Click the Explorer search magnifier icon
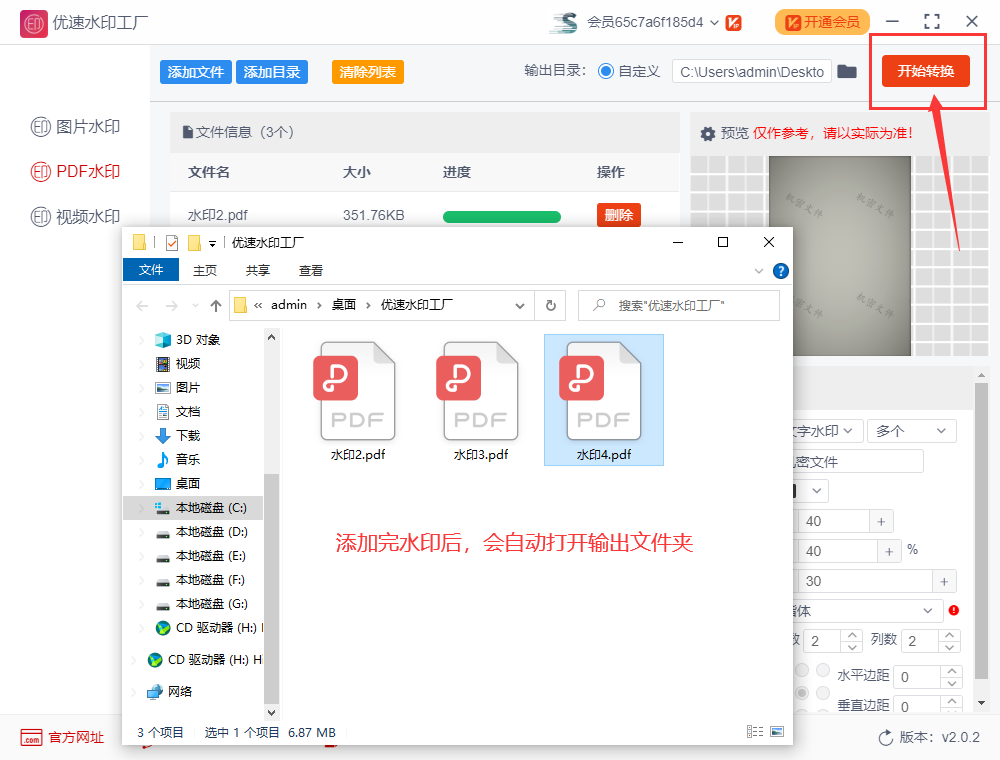Viewport: 1000px width, 760px height. (599, 305)
